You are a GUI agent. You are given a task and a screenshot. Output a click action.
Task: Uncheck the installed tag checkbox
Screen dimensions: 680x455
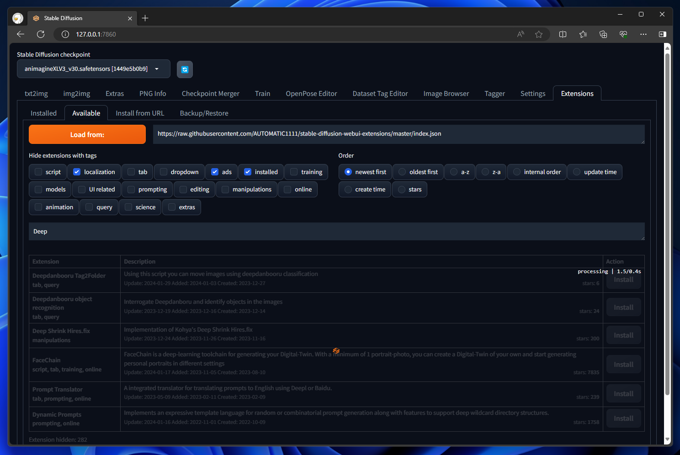[248, 172]
